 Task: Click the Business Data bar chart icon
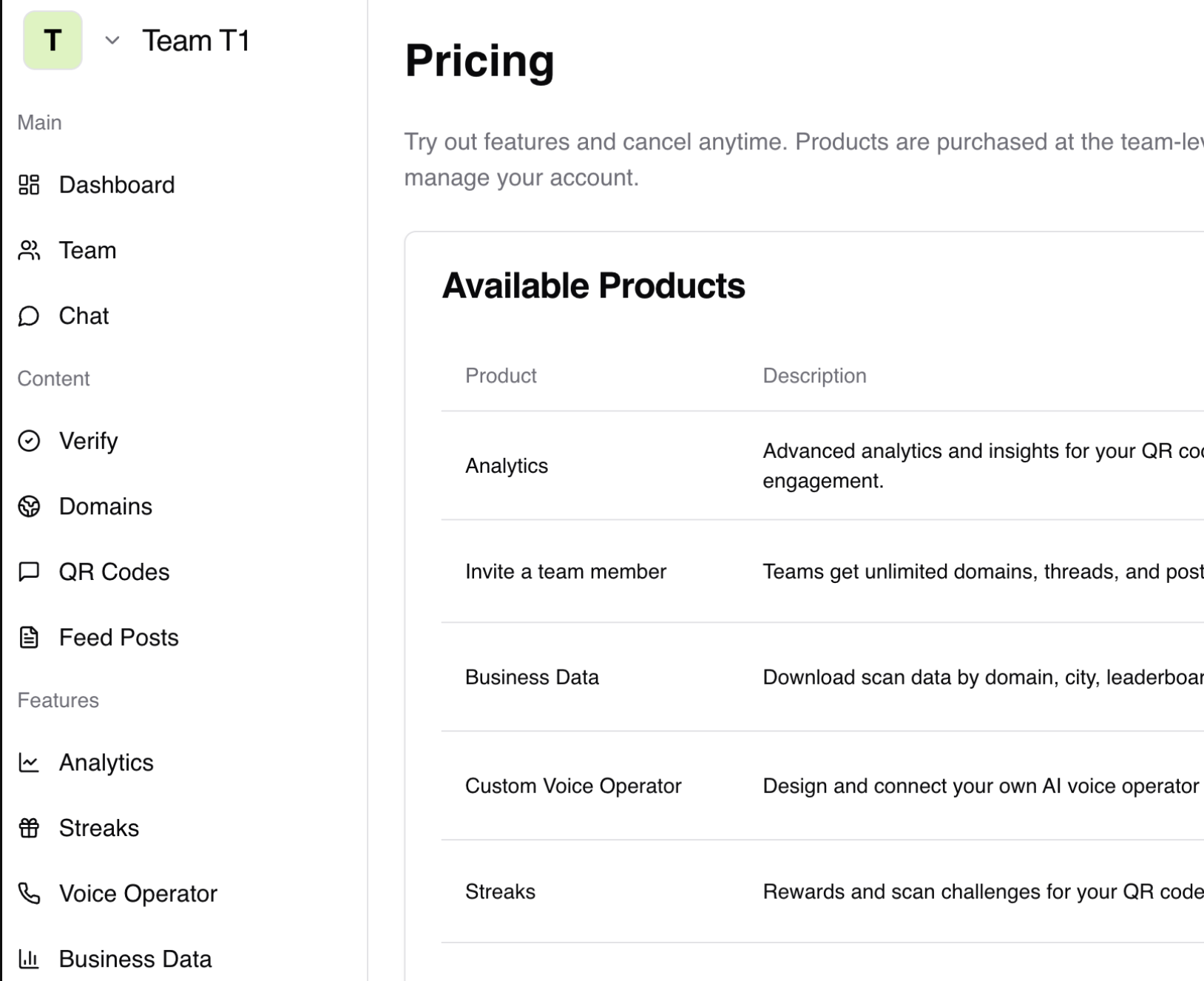29,959
